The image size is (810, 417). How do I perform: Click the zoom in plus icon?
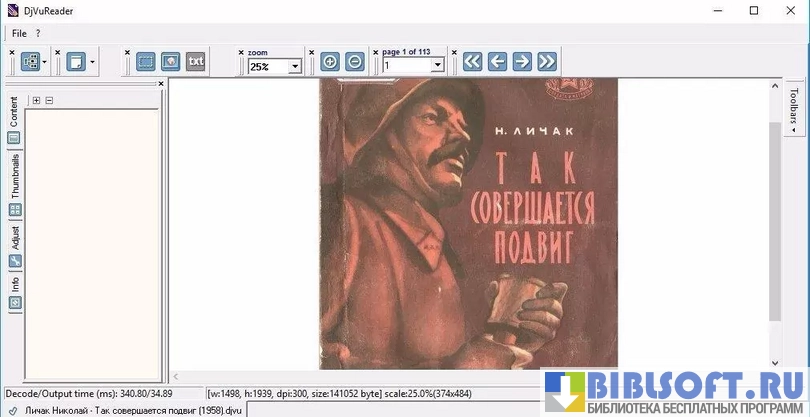pyautogui.click(x=330, y=62)
